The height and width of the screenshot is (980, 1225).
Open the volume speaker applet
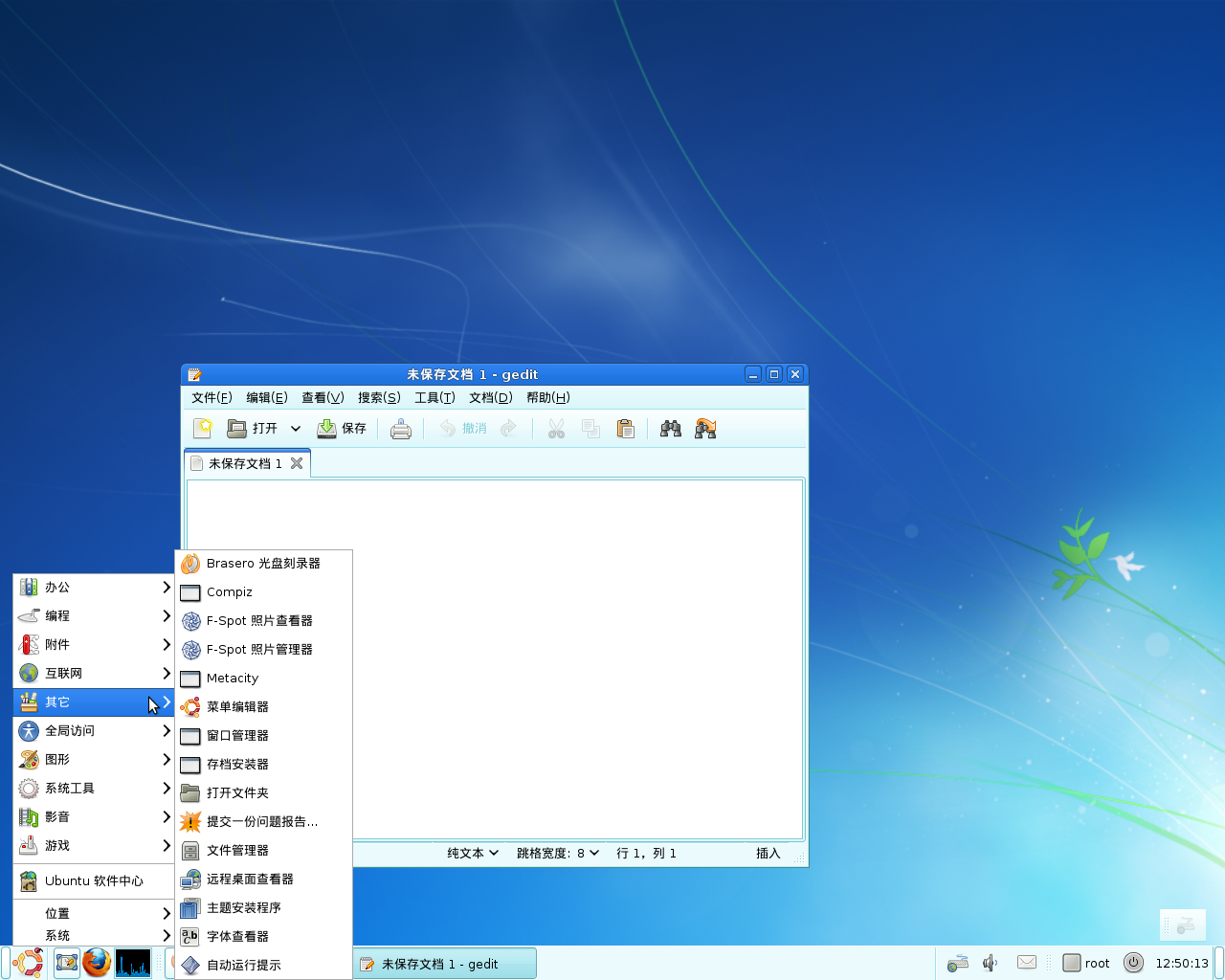(x=991, y=963)
